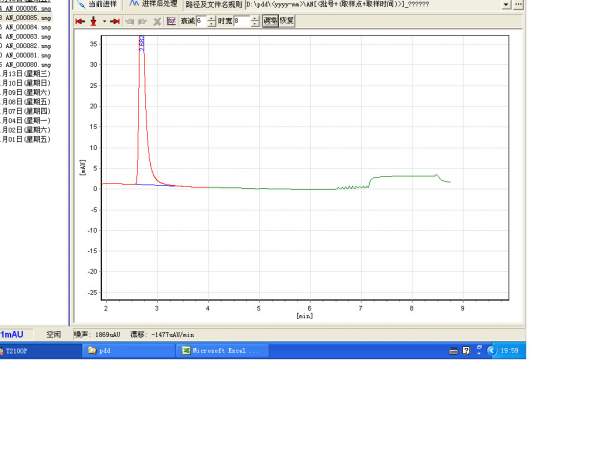Image resolution: width=600 pixels, height=450 pixels.
Task: Open the 13日(星期三) date folder
Action: point(26,73)
